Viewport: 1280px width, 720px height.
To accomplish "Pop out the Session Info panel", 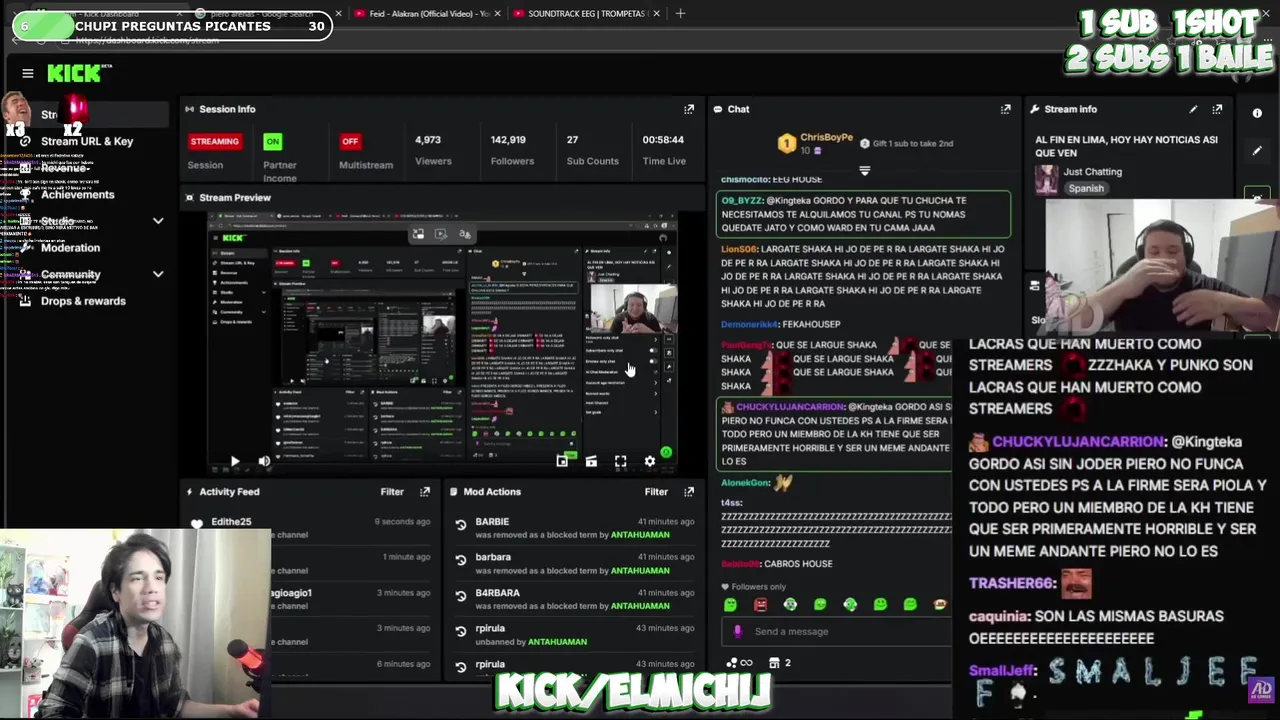I will click(689, 109).
